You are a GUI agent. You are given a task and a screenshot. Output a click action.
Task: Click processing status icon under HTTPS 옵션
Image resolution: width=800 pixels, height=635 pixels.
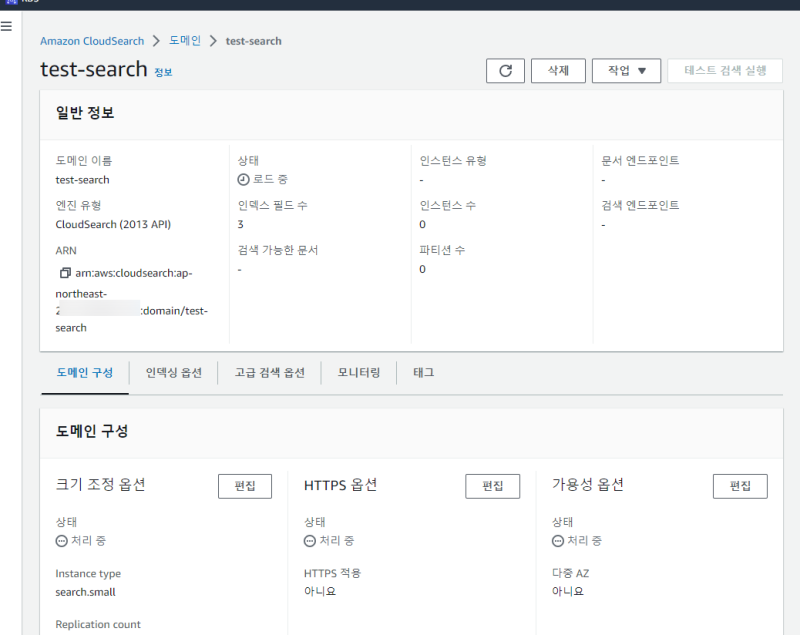[x=309, y=541]
